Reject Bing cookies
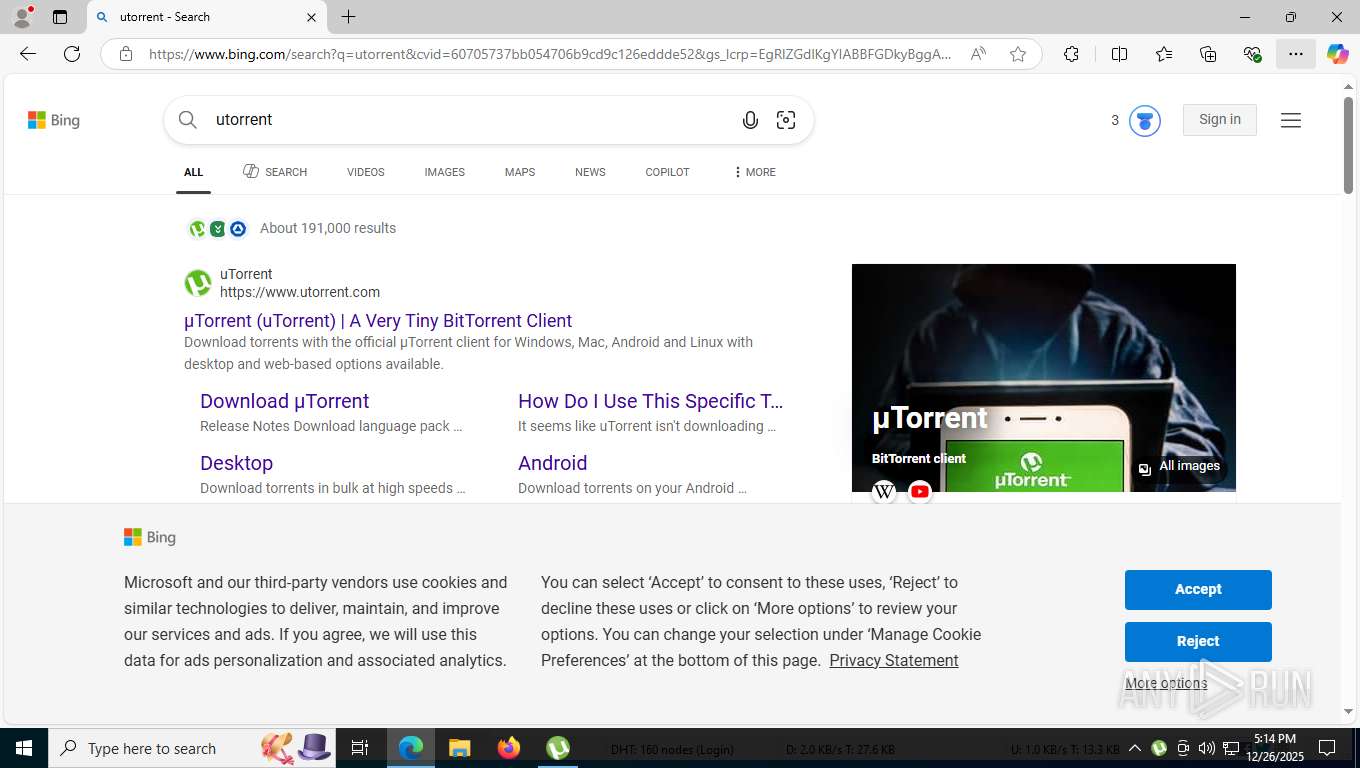This screenshot has height=768, width=1360. coord(1198,642)
